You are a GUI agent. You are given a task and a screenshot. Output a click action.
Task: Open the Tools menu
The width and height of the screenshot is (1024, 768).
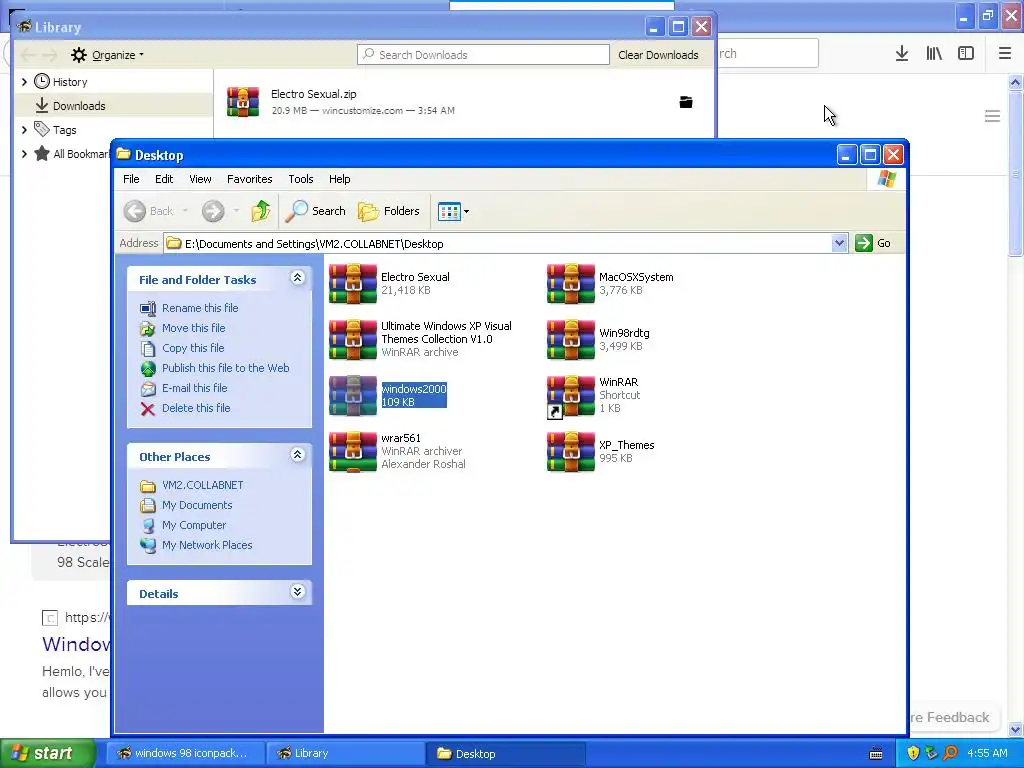(301, 179)
